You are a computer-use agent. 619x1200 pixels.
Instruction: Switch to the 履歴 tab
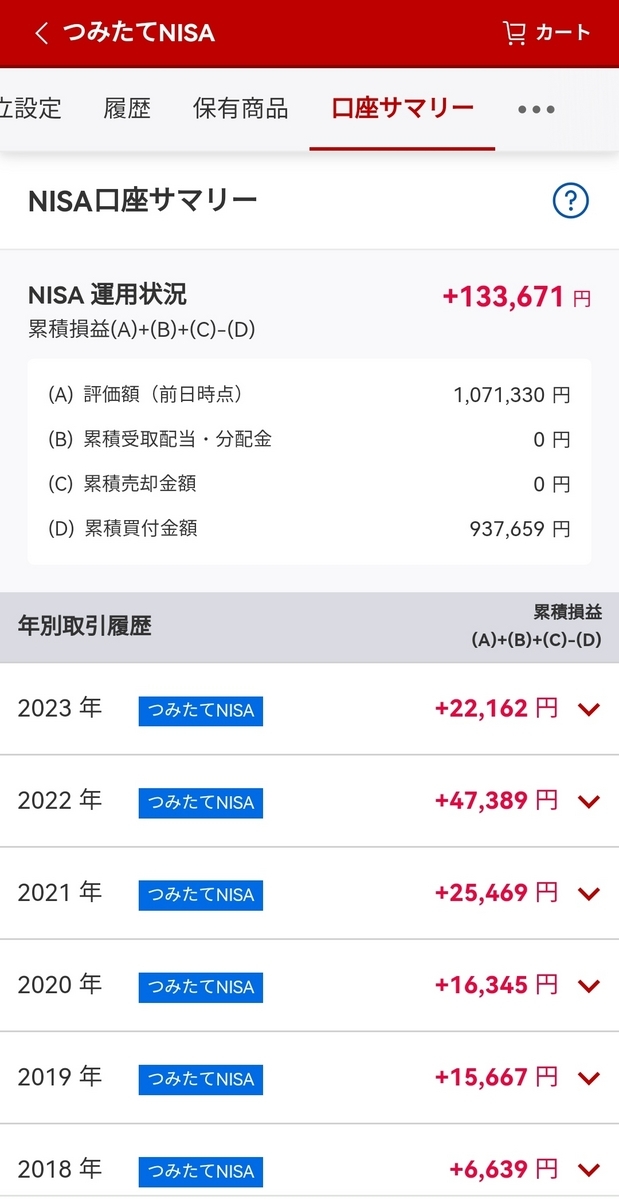click(x=127, y=109)
